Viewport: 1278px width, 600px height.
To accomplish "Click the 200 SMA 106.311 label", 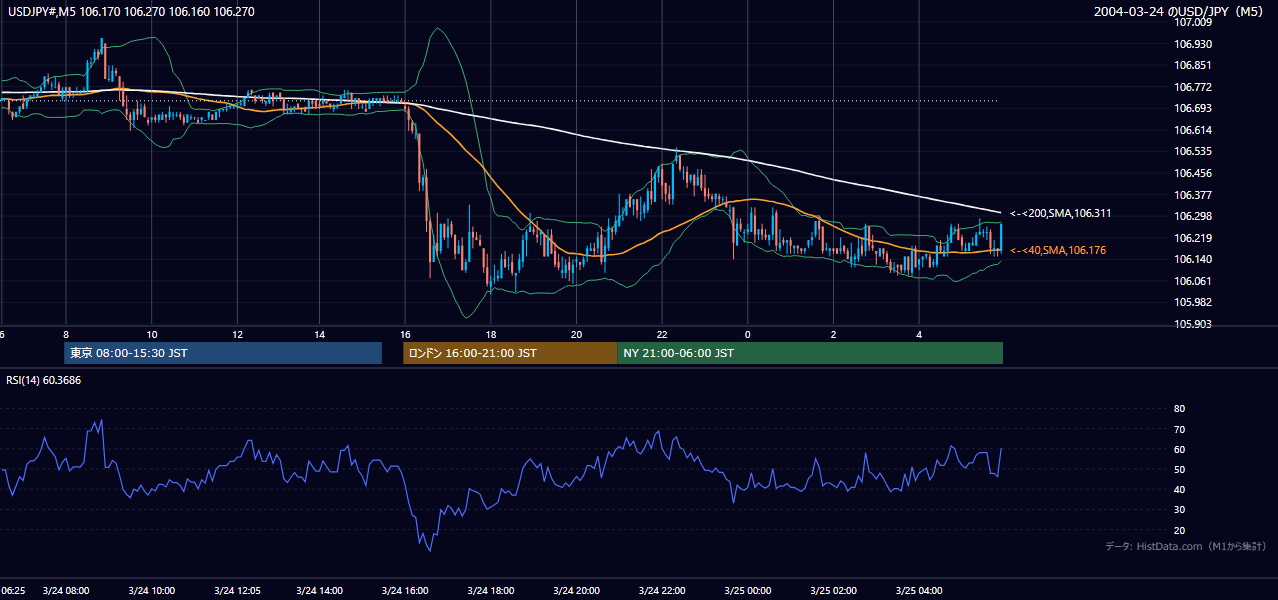I will point(1060,213).
